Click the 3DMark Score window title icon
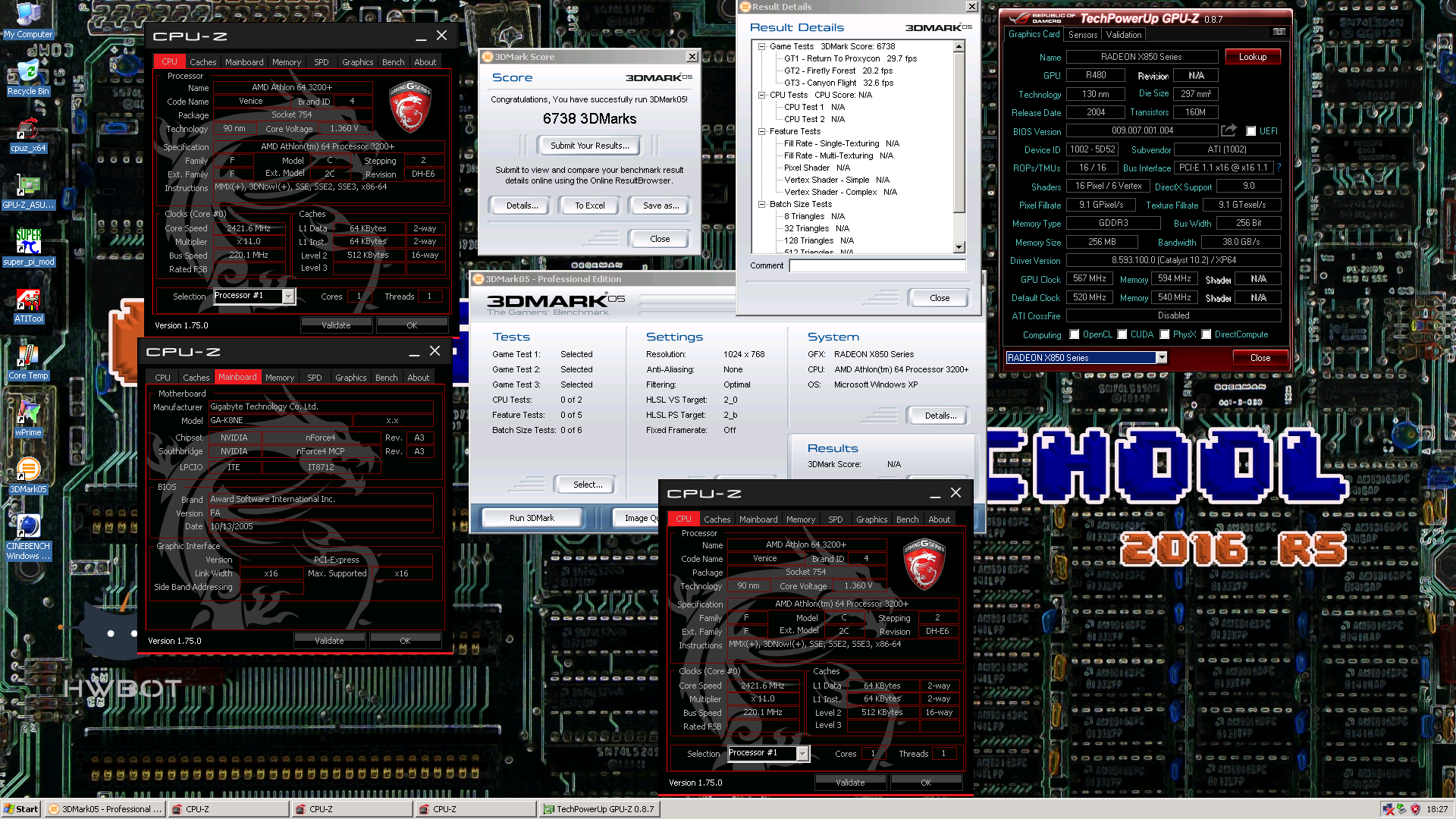Viewport: 1456px width, 819px height. pyautogui.click(x=488, y=57)
